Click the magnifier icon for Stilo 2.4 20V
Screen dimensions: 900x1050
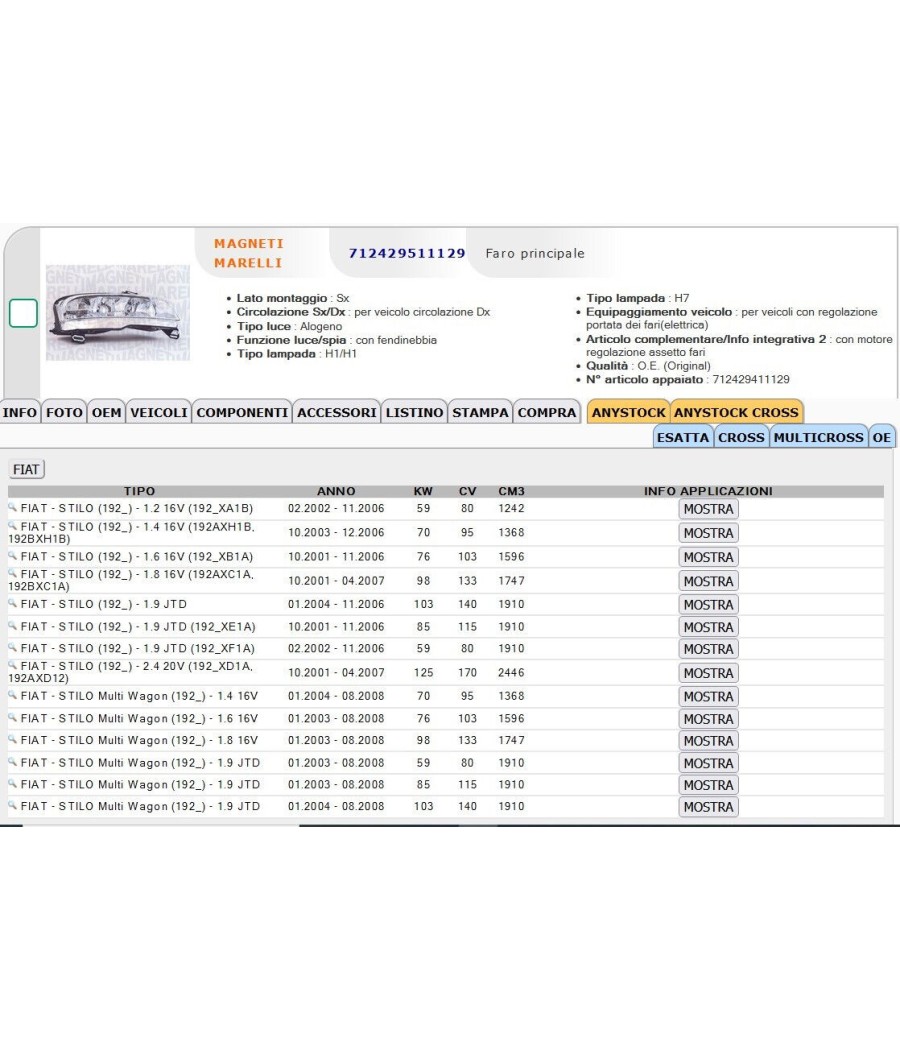12,666
